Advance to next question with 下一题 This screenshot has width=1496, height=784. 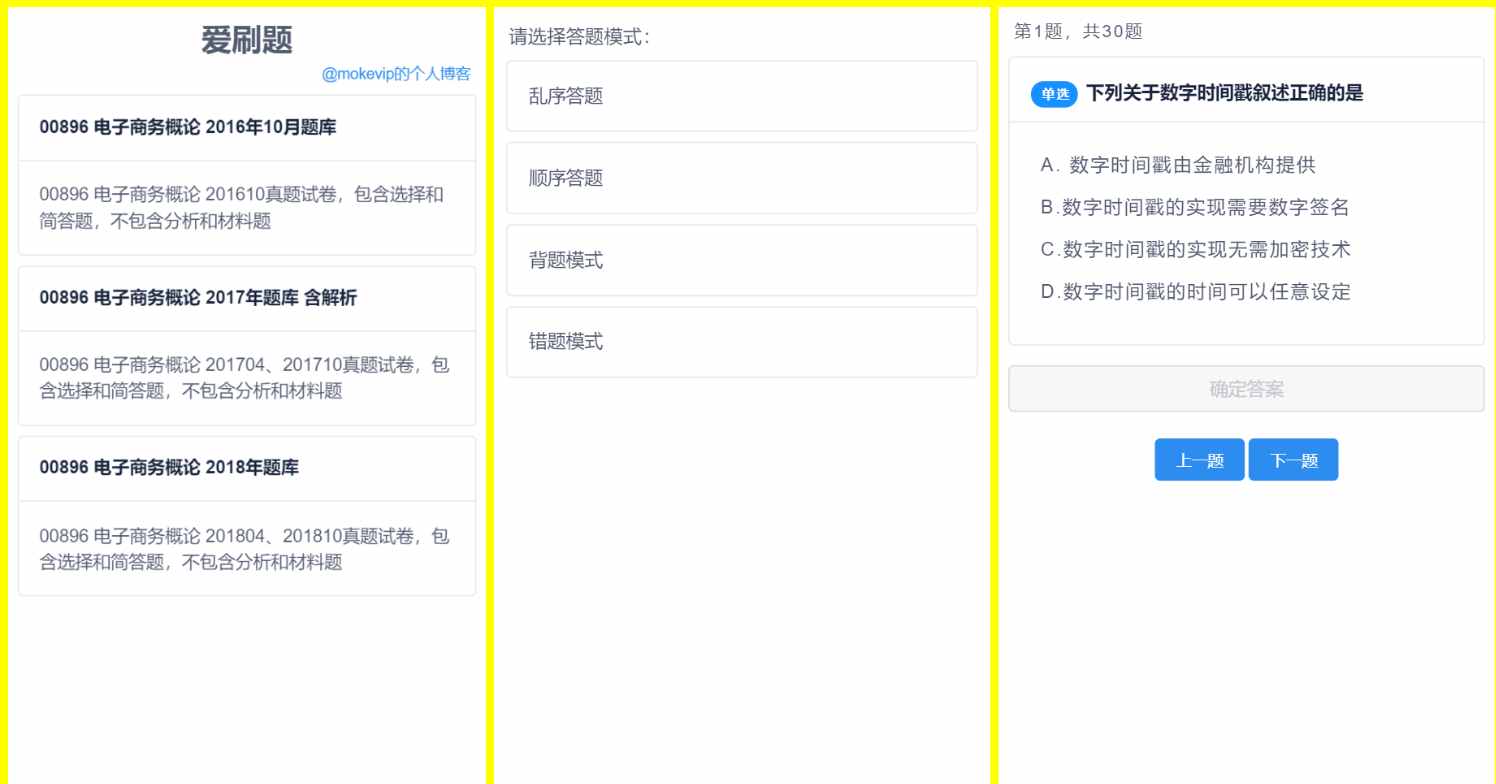pyautogui.click(x=1293, y=460)
